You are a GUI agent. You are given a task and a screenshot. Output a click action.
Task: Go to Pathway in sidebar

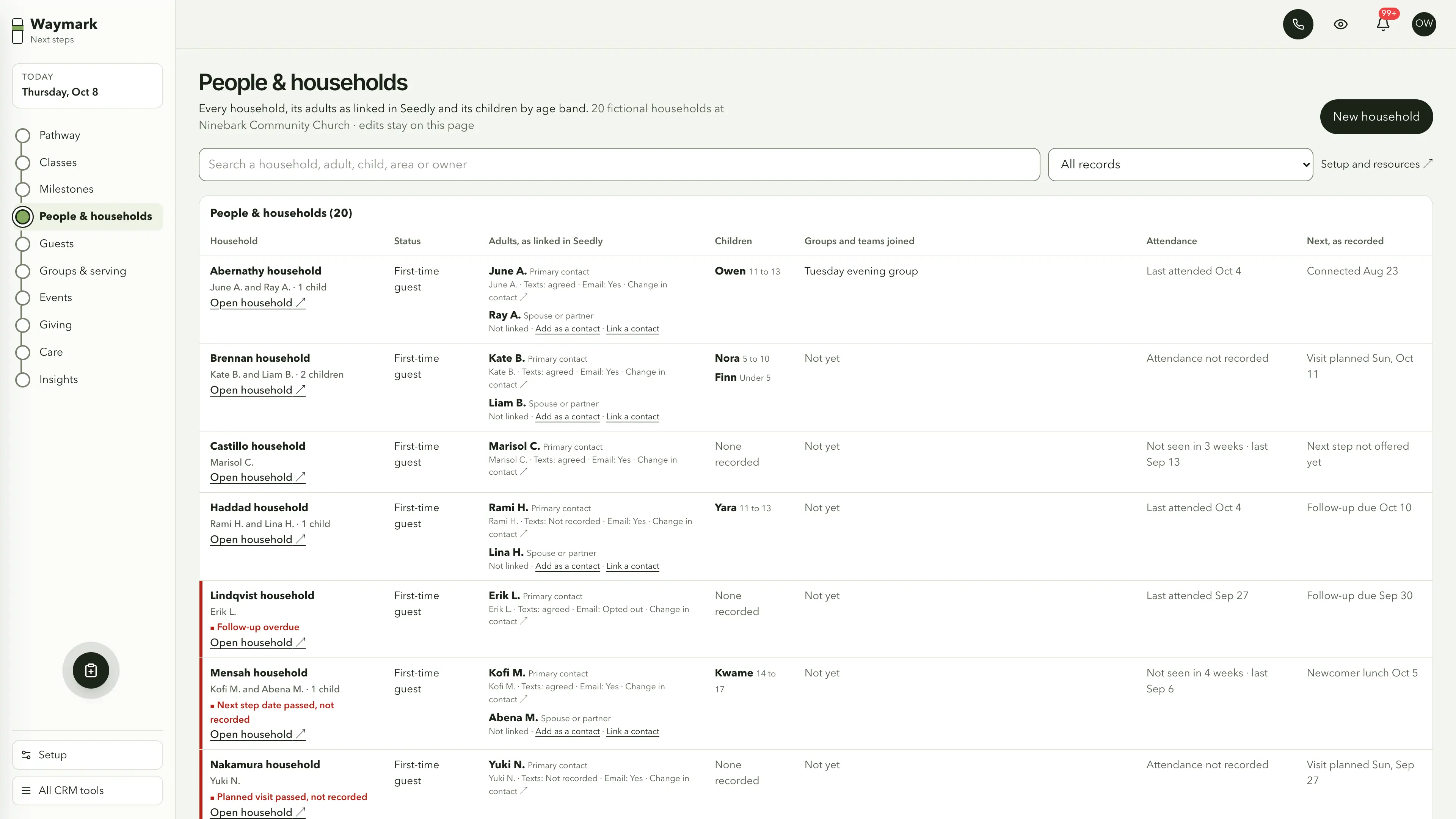point(60,135)
